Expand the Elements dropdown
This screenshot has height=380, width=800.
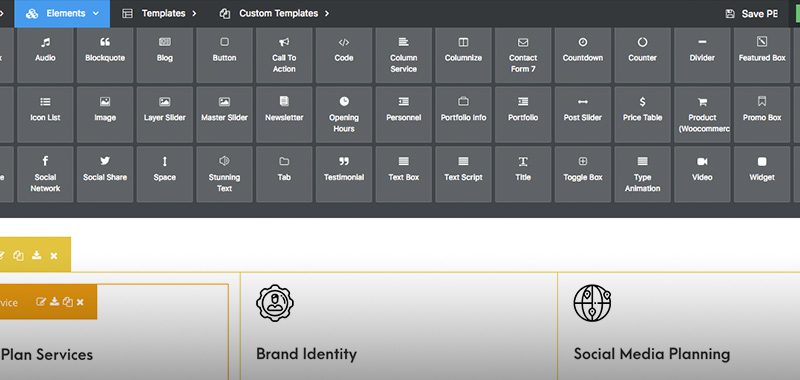click(x=62, y=14)
